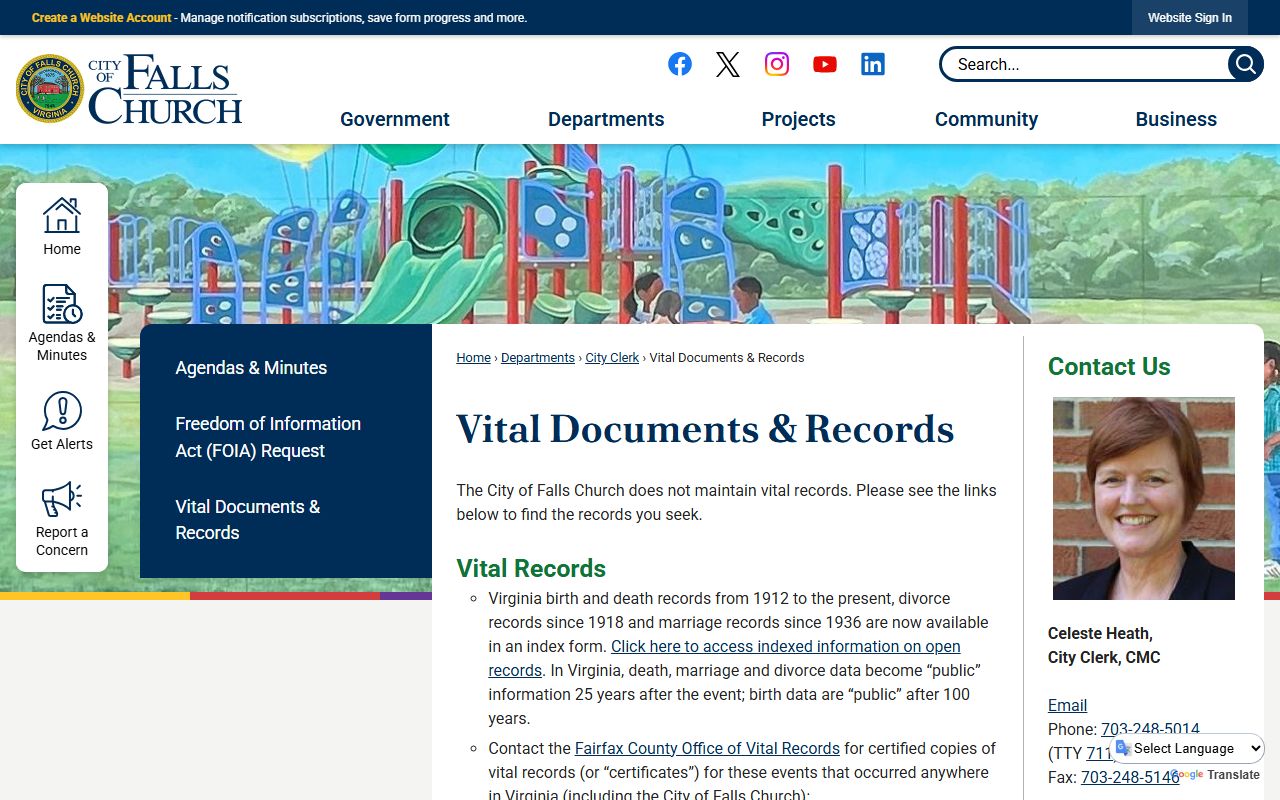The height and width of the screenshot is (800, 1280).
Task: Select Vital Documents & Records side menu item
Action: click(x=248, y=519)
